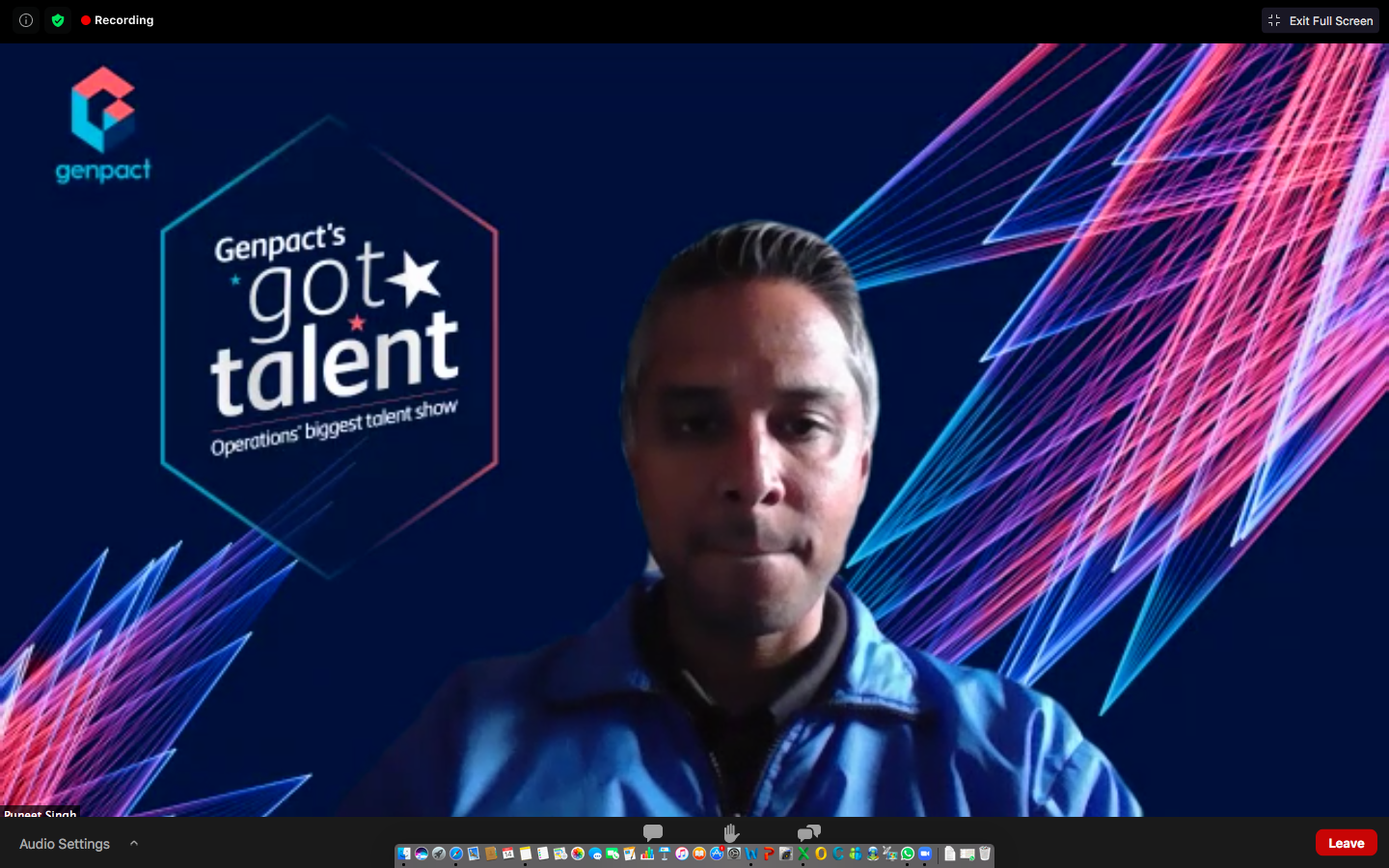Click the Puneet Singh name label

pos(40,814)
